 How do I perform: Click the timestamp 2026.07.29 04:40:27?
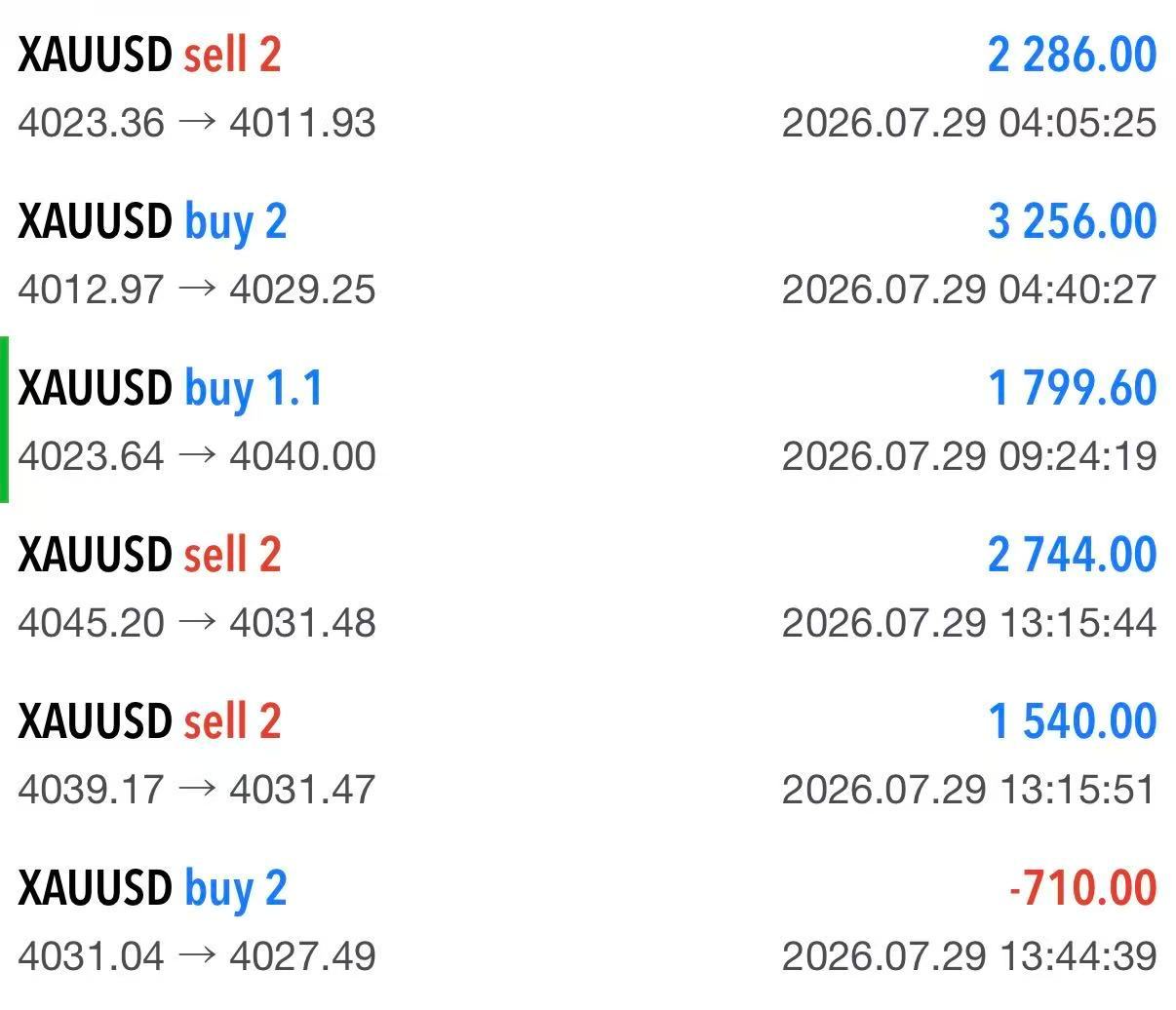click(969, 290)
